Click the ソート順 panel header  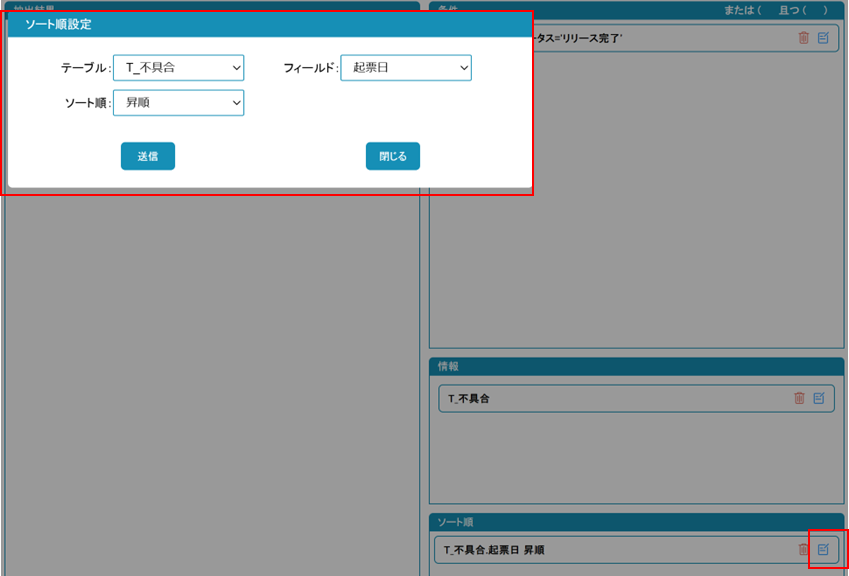[637, 522]
